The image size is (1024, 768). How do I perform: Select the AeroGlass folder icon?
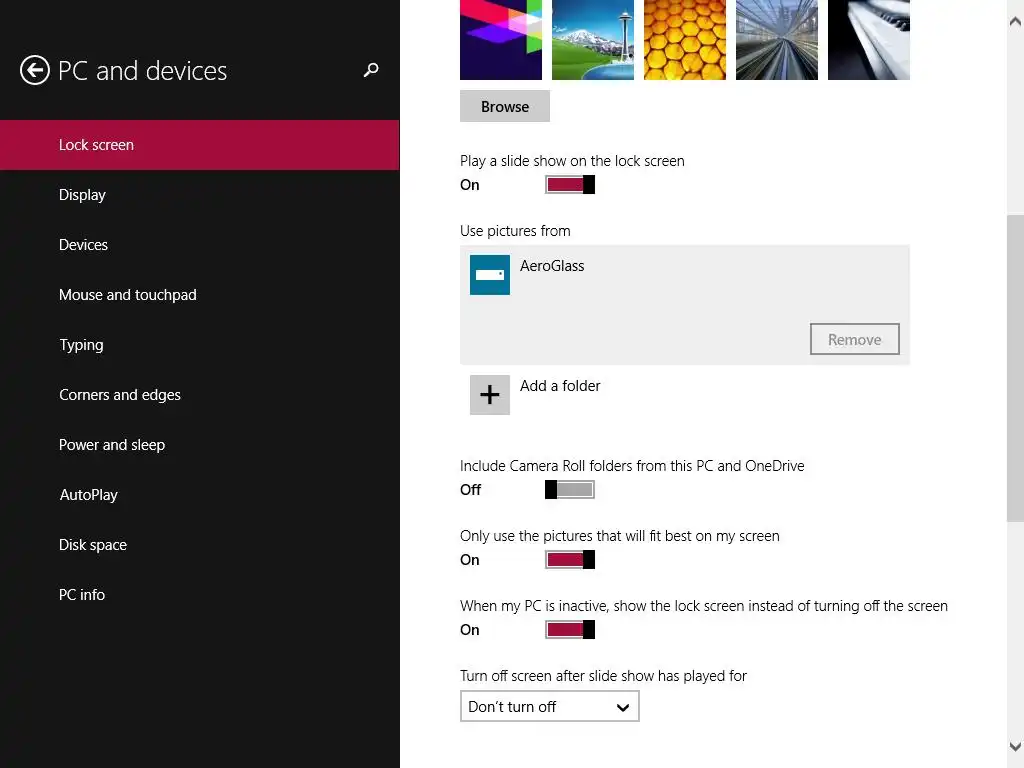tap(490, 275)
